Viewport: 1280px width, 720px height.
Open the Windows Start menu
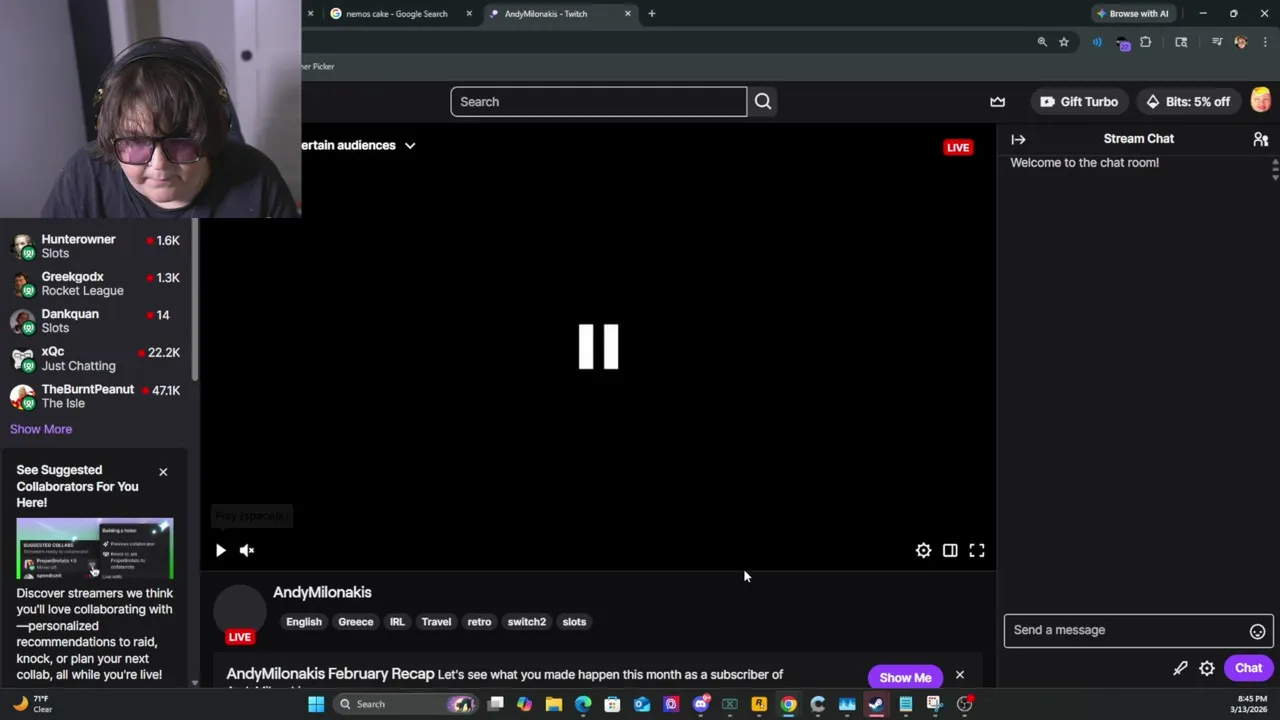[x=316, y=704]
